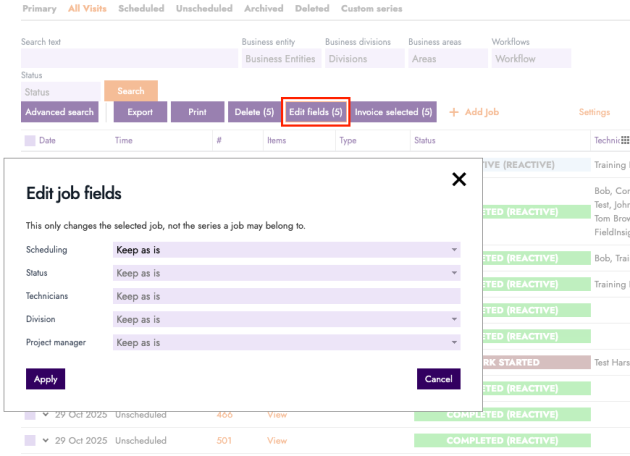Close the Edit job fields dialog
Viewport: 630px width, 456px height.
459,180
